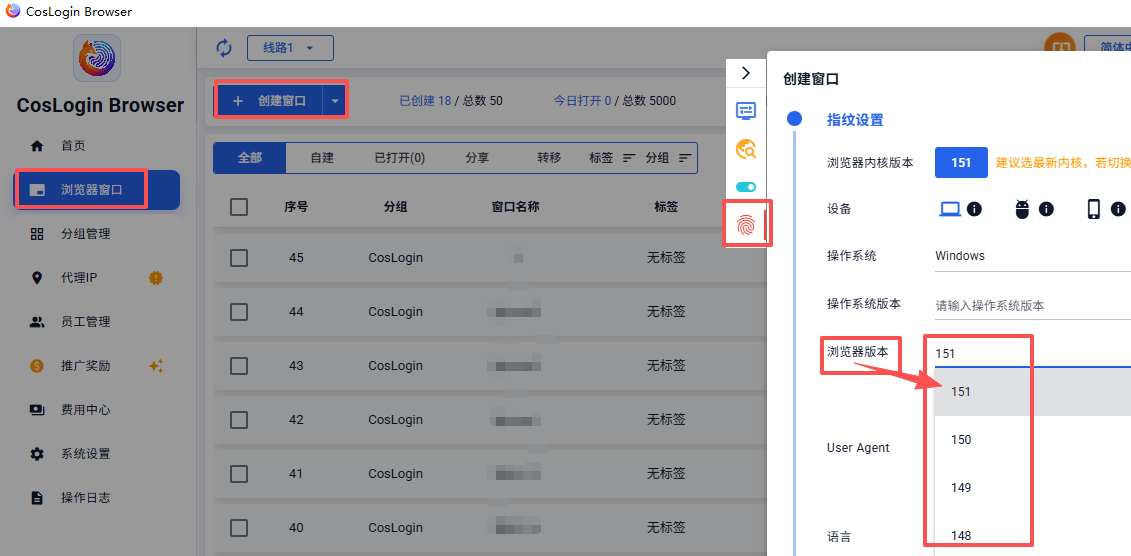1131x556 pixels.
Task: Open the 线路1 dropdown
Action: pyautogui.click(x=290, y=48)
